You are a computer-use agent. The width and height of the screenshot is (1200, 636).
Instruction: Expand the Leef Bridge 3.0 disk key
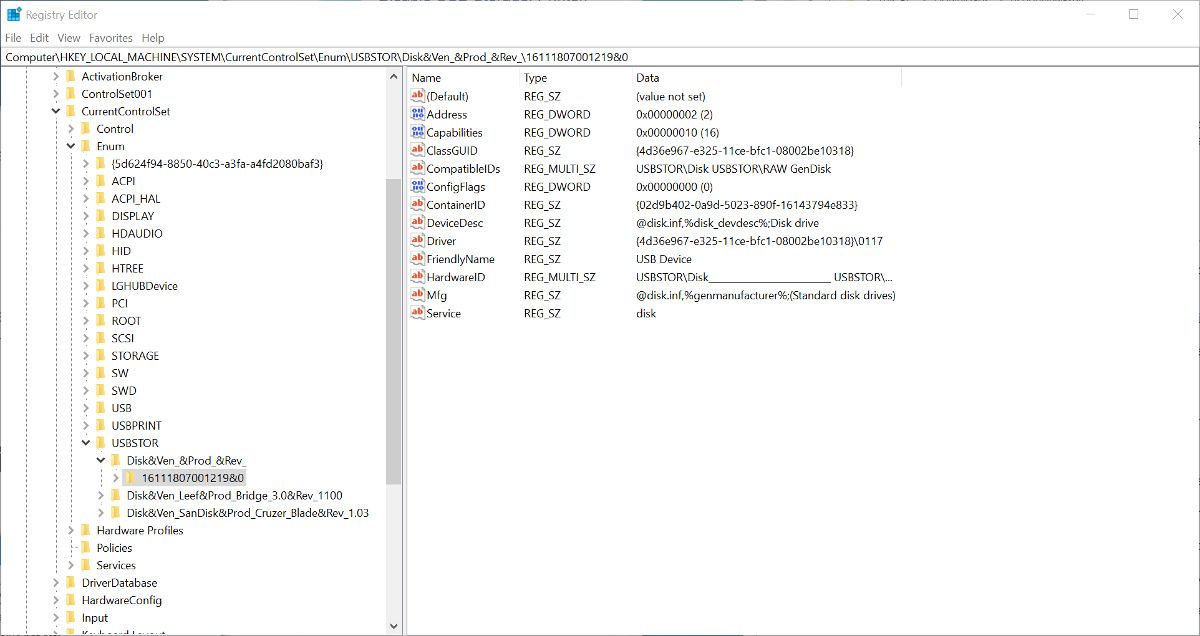(101, 495)
